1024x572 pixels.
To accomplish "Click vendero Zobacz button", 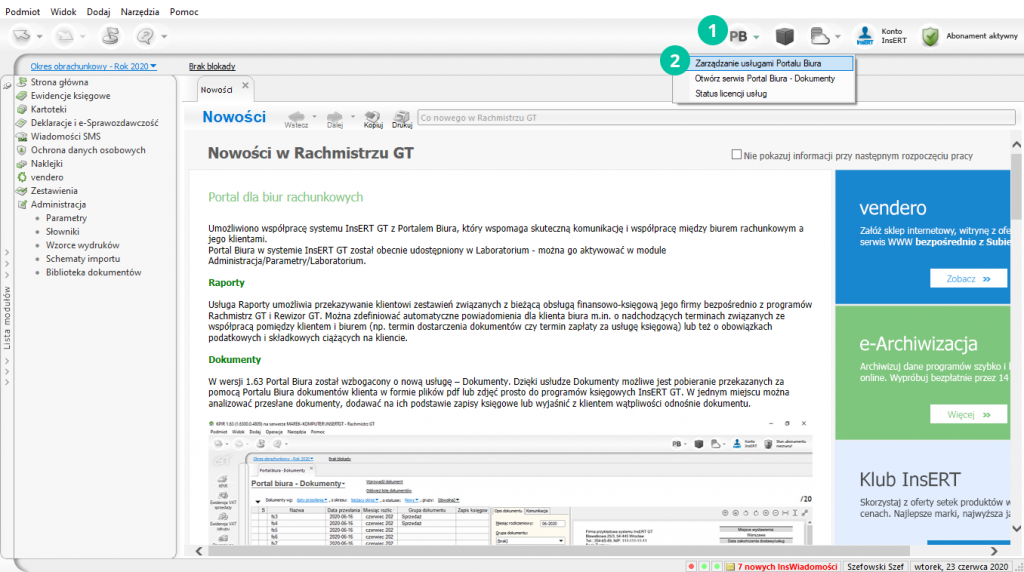I will coord(968,279).
